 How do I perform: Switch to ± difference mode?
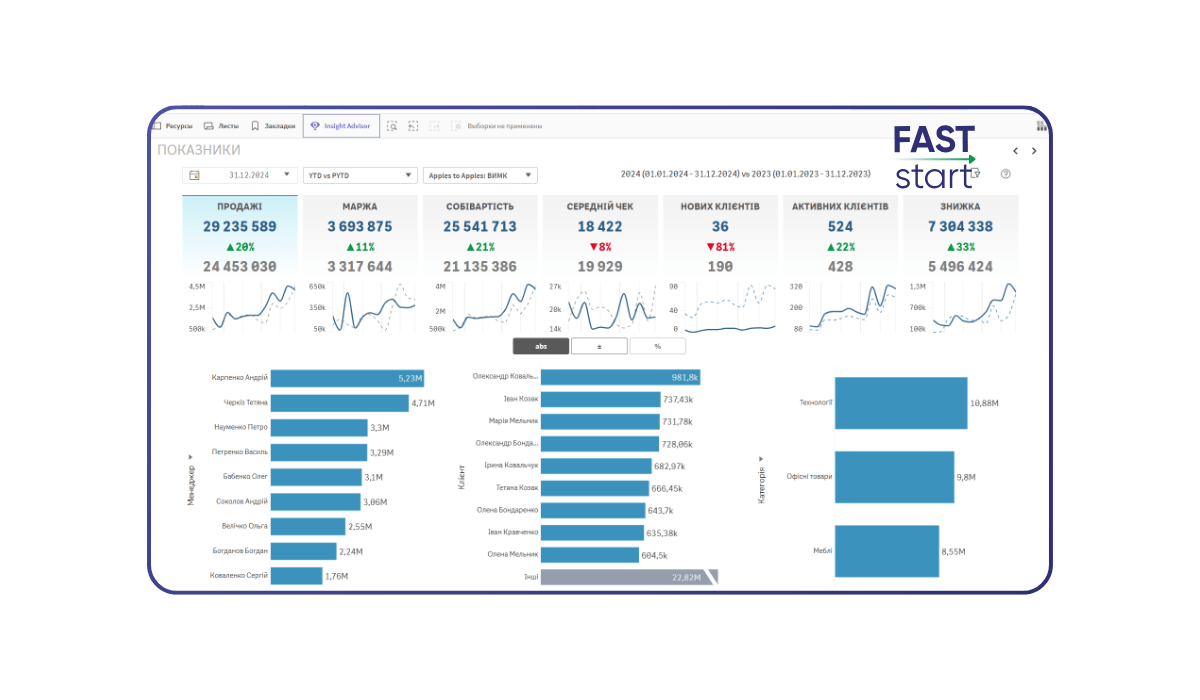(x=599, y=345)
